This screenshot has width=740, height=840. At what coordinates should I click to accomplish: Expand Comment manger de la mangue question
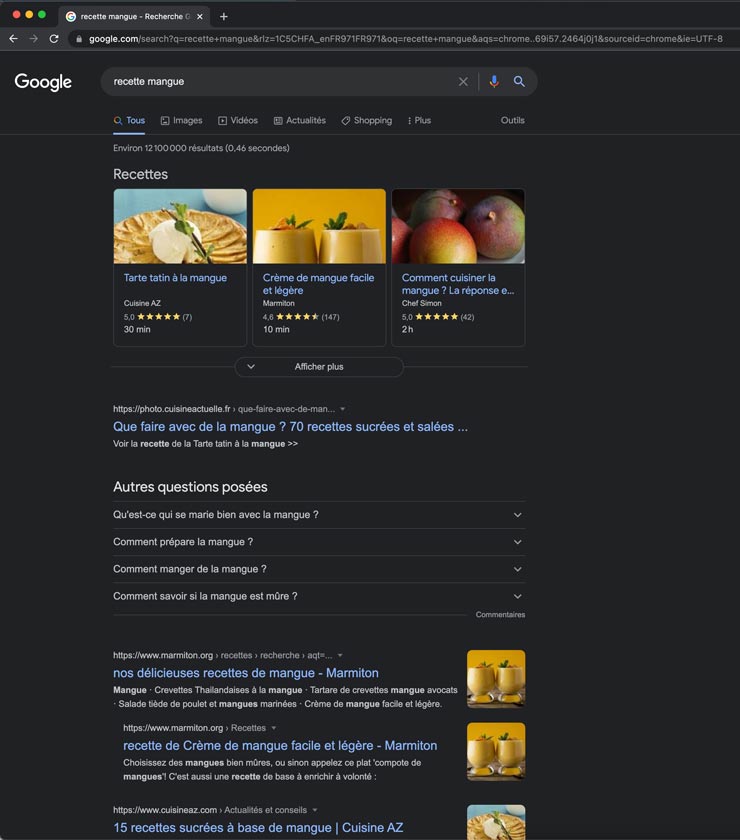tap(319, 569)
